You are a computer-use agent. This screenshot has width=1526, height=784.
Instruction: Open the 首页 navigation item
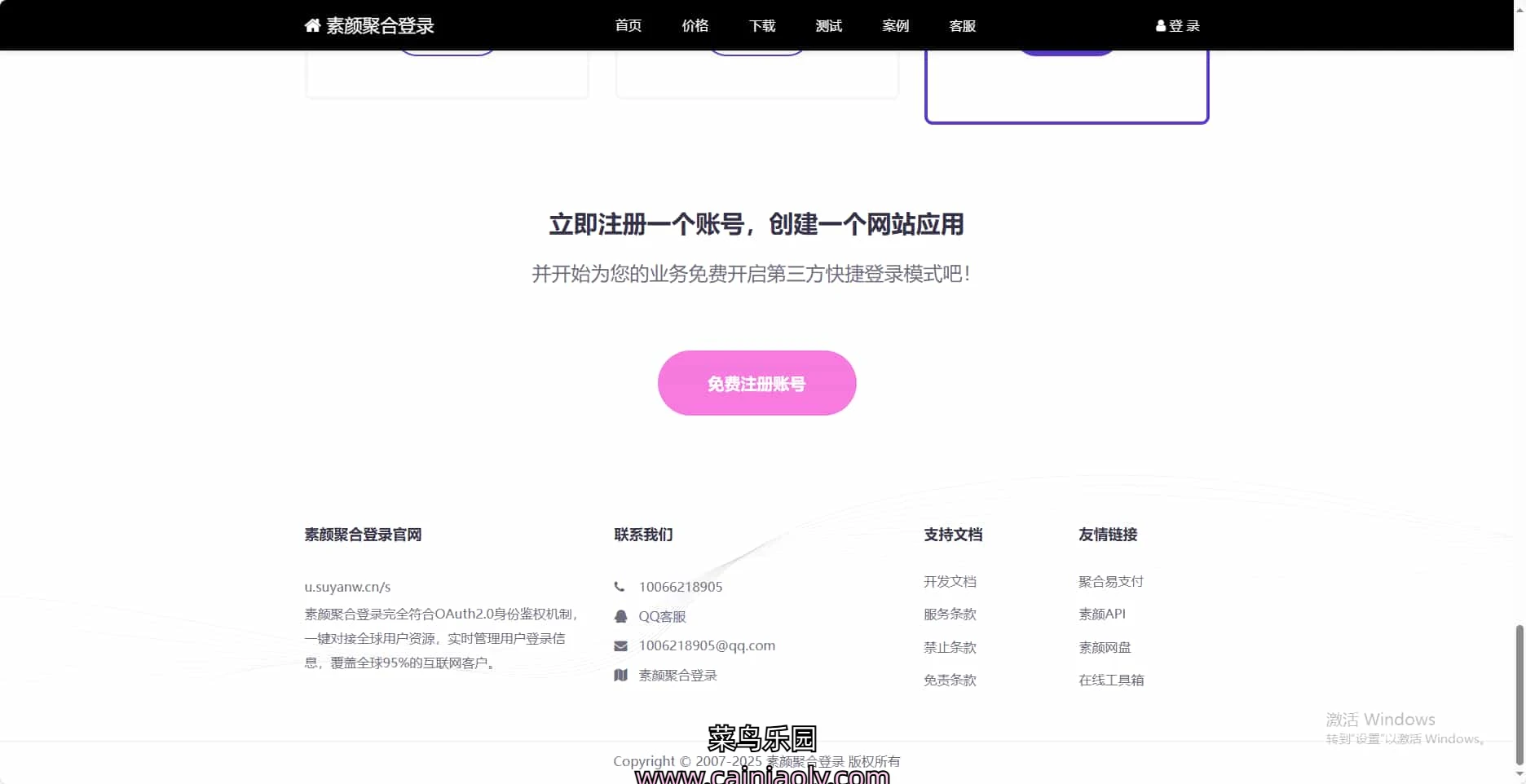628,25
